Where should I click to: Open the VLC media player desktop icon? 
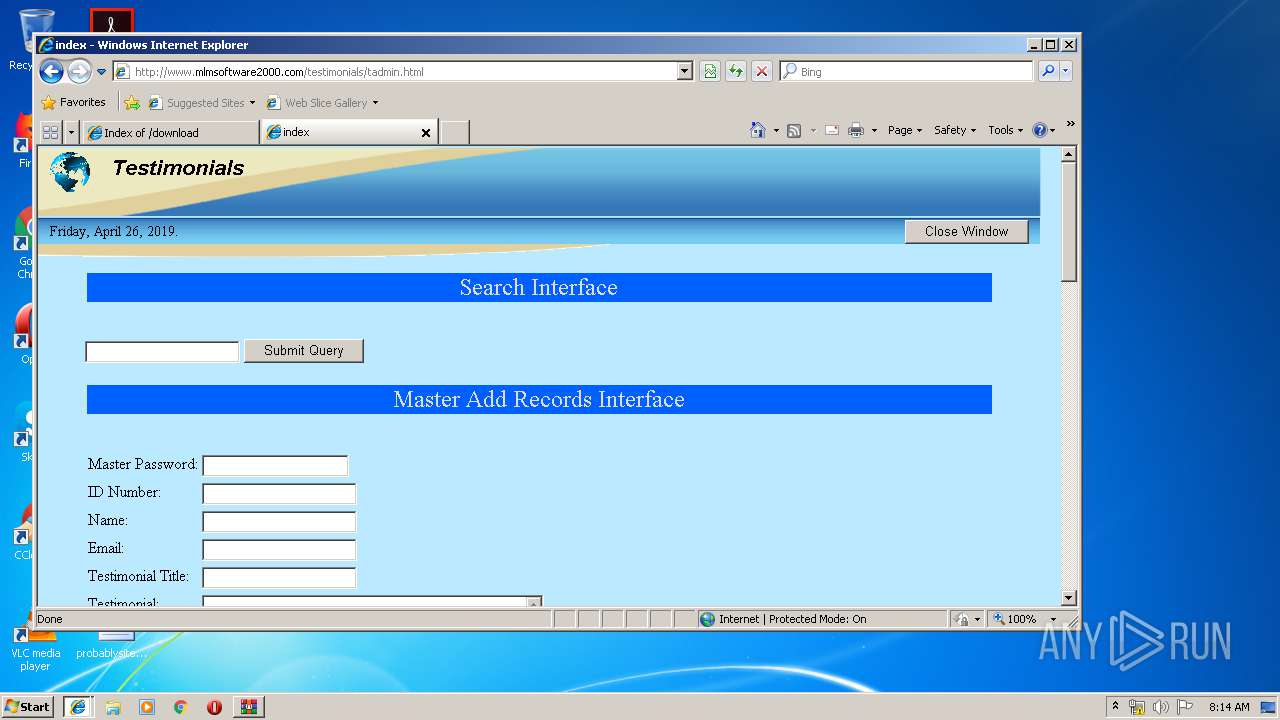pyautogui.click(x=35, y=648)
